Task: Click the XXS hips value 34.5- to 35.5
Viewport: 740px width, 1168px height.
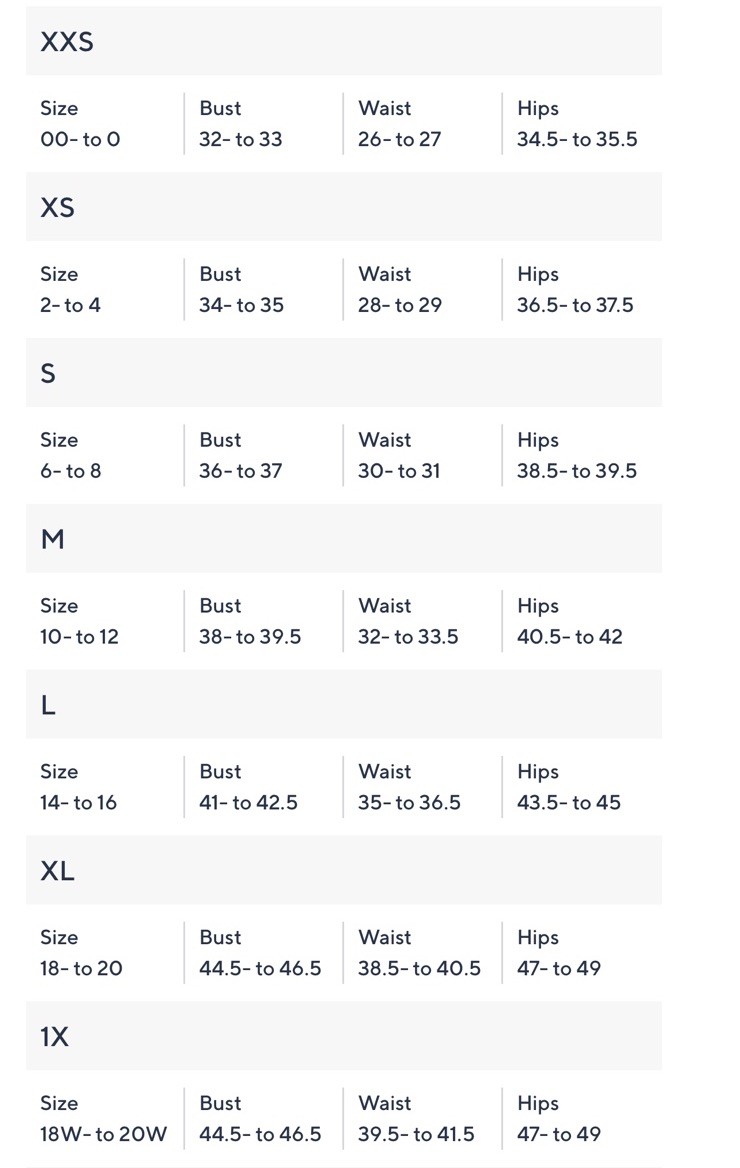Action: [577, 139]
